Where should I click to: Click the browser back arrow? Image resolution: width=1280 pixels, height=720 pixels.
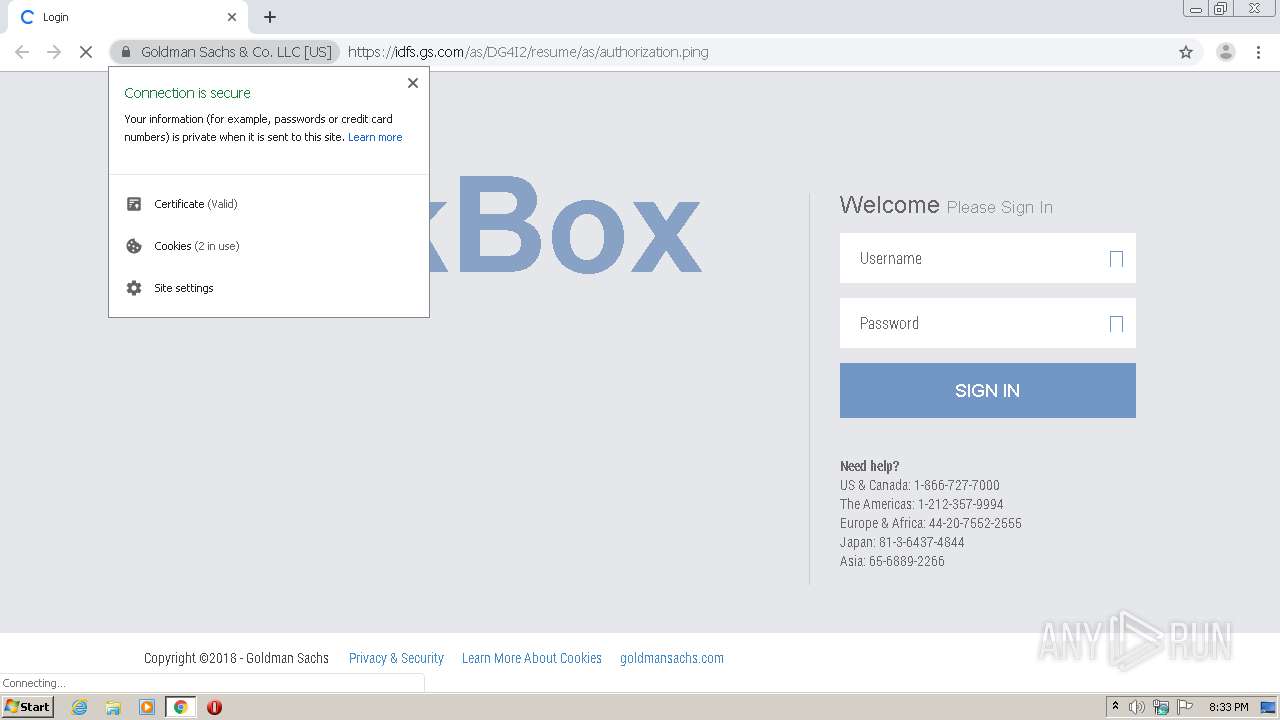(22, 52)
